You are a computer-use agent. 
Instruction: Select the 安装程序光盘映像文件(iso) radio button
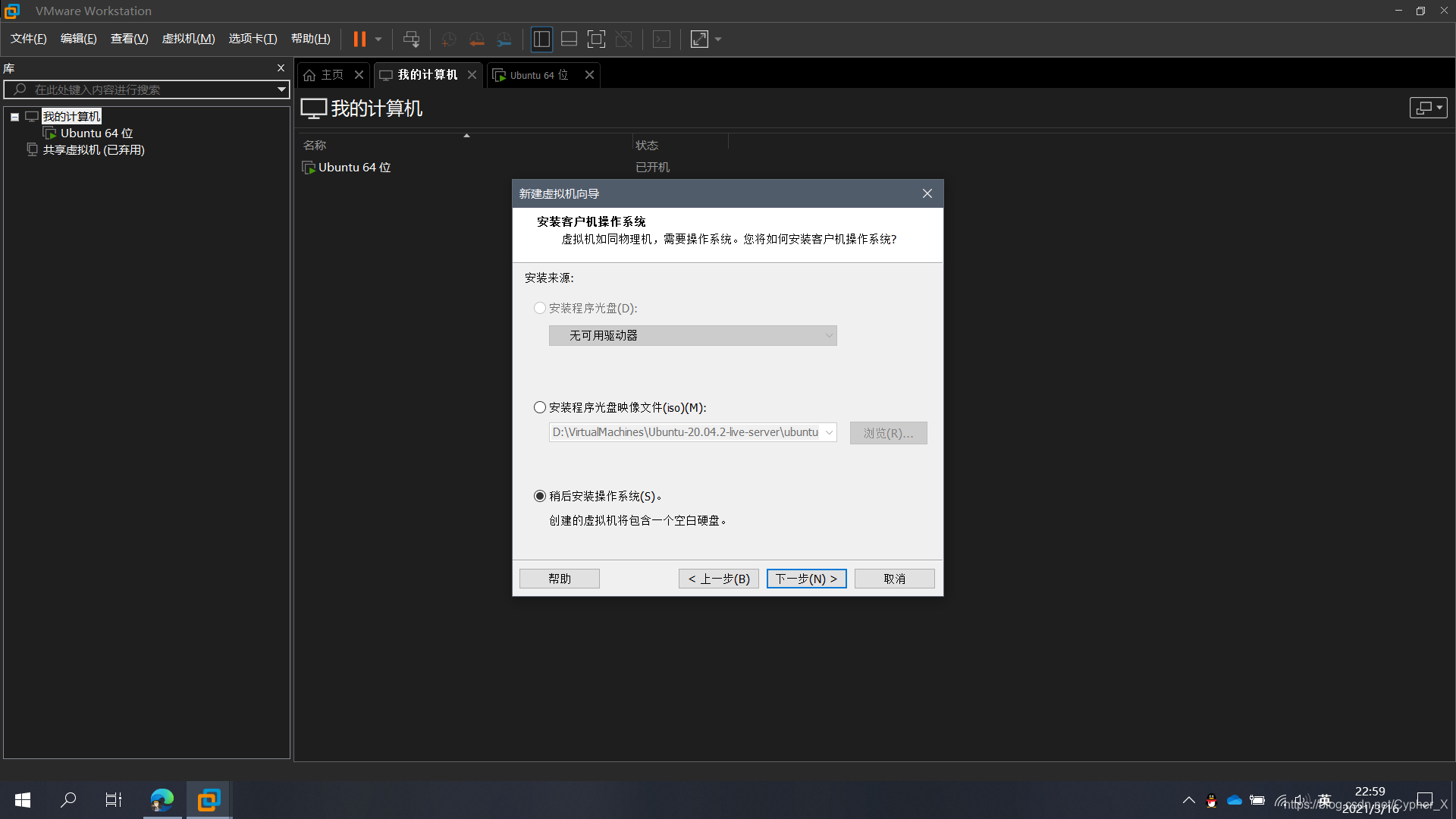click(540, 408)
